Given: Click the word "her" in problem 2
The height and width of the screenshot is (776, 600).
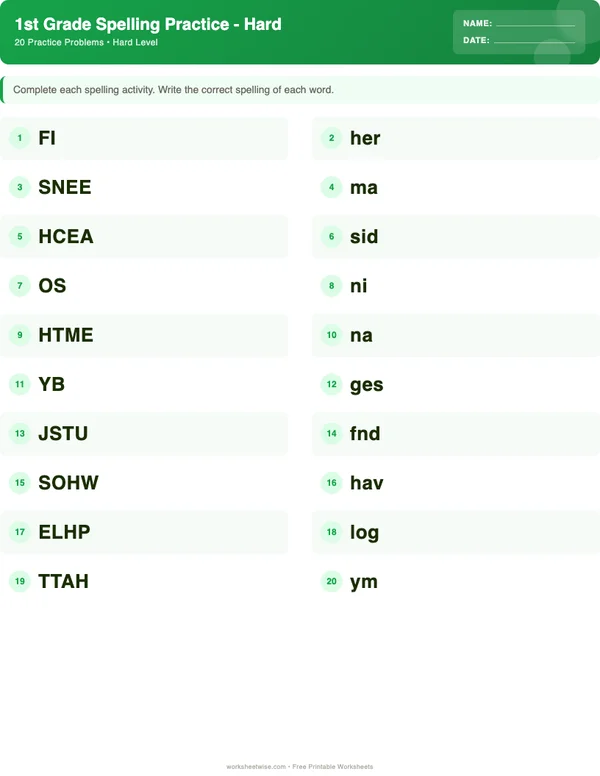Looking at the screenshot, I should click(365, 138).
